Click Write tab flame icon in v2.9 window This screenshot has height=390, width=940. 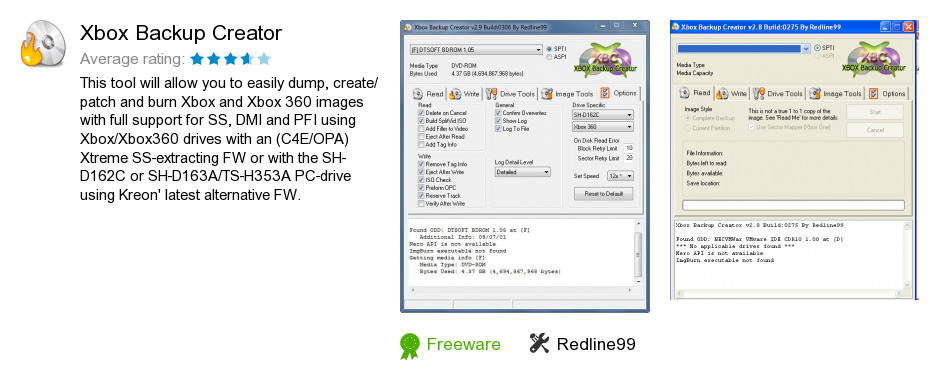455,94
